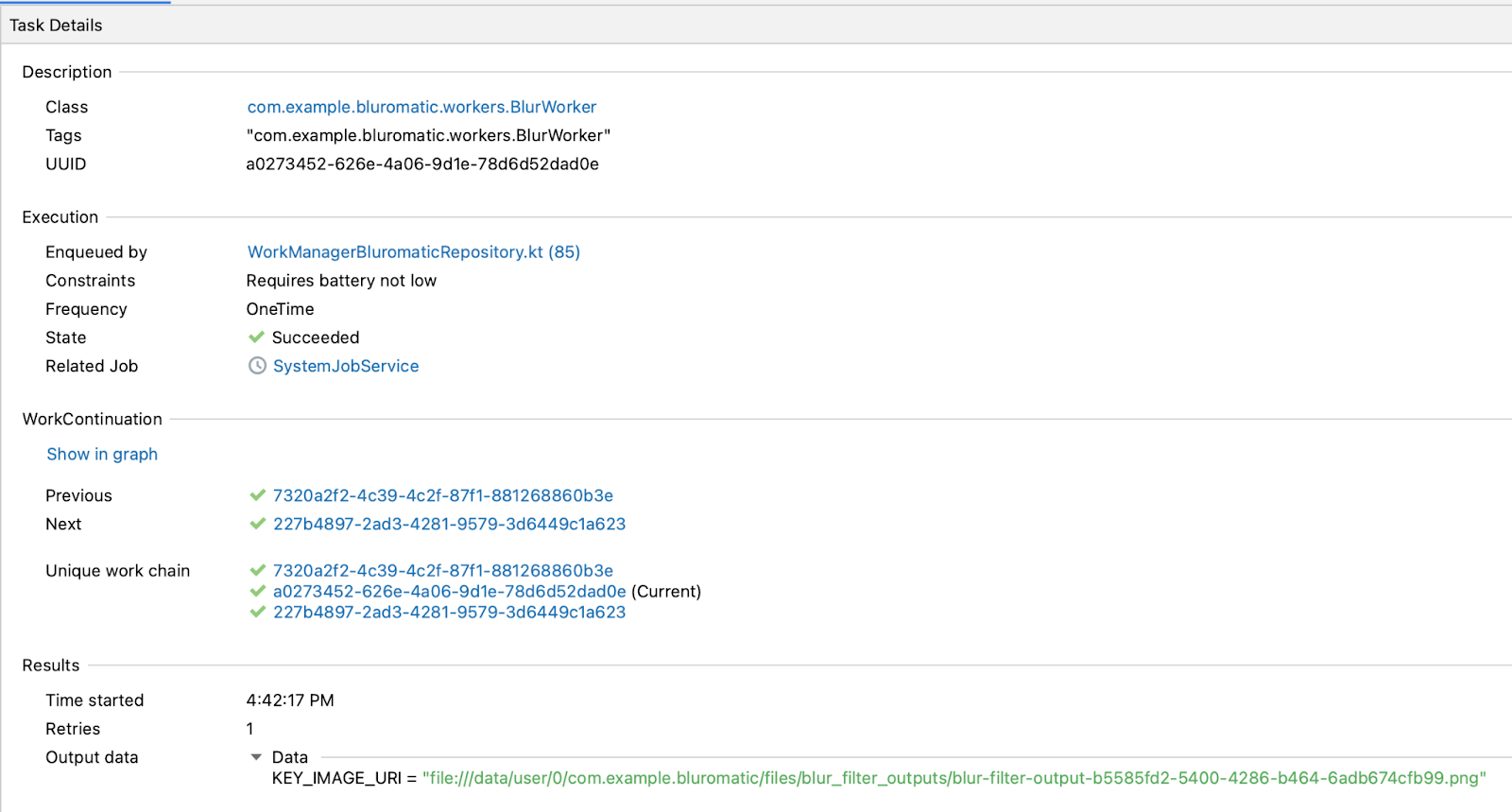This screenshot has width=1512, height=812.
Task: Collapse the Output data Data section
Action: pyautogui.click(x=256, y=757)
